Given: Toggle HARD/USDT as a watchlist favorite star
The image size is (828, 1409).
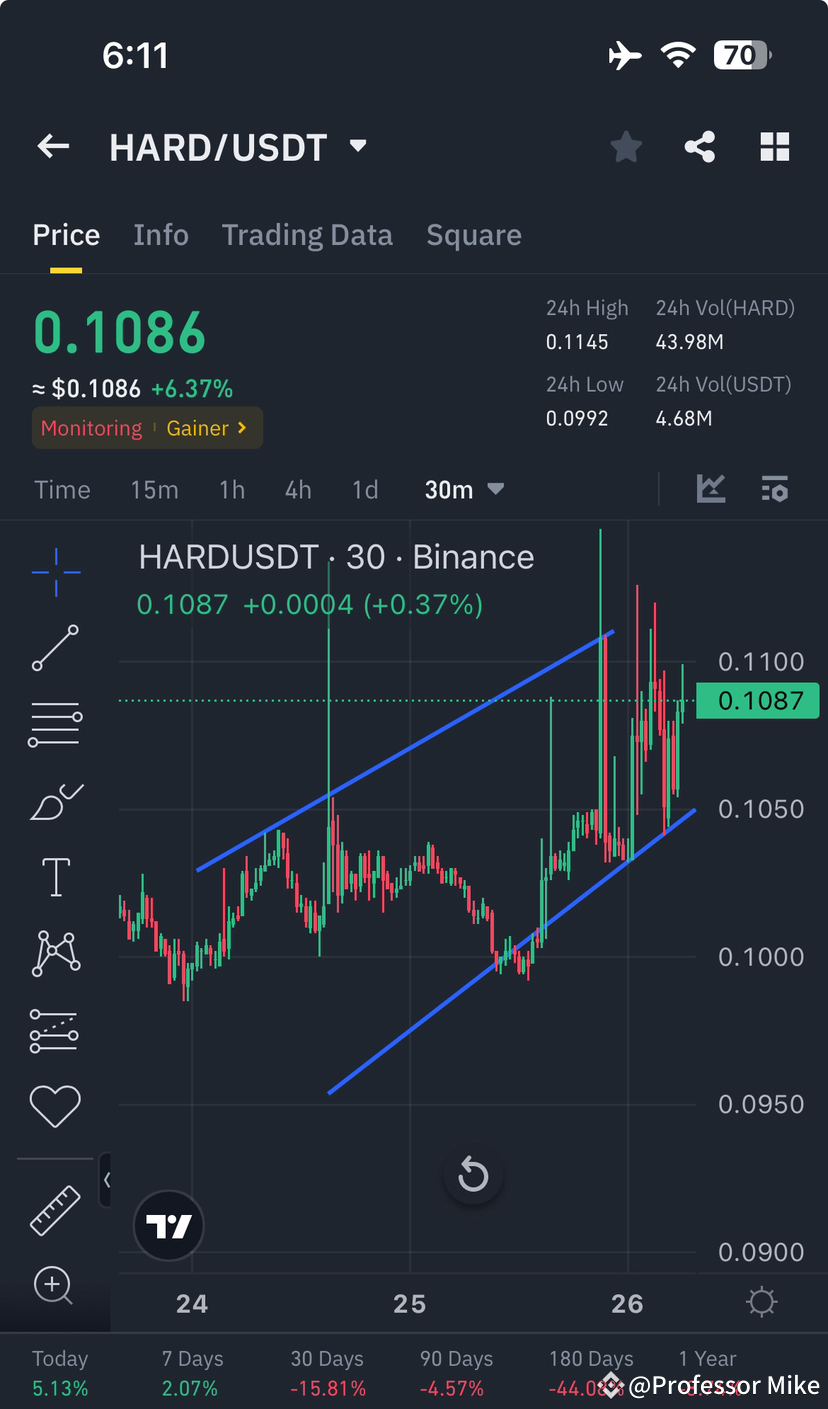Looking at the screenshot, I should [626, 146].
